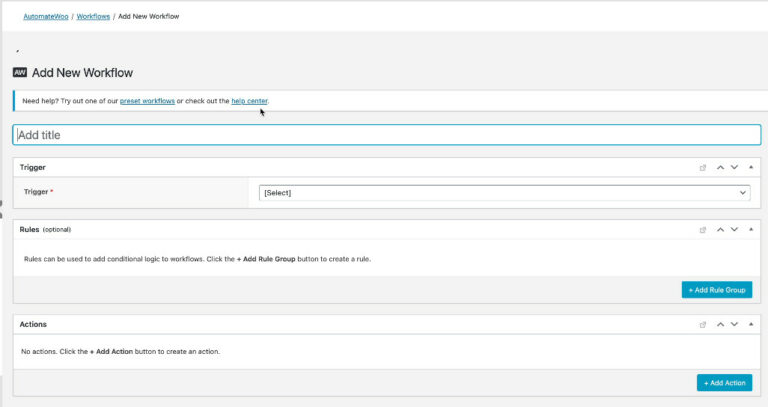This screenshot has width=768, height=407.
Task: Click the AutomateWoo AW logo icon
Action: [20, 72]
